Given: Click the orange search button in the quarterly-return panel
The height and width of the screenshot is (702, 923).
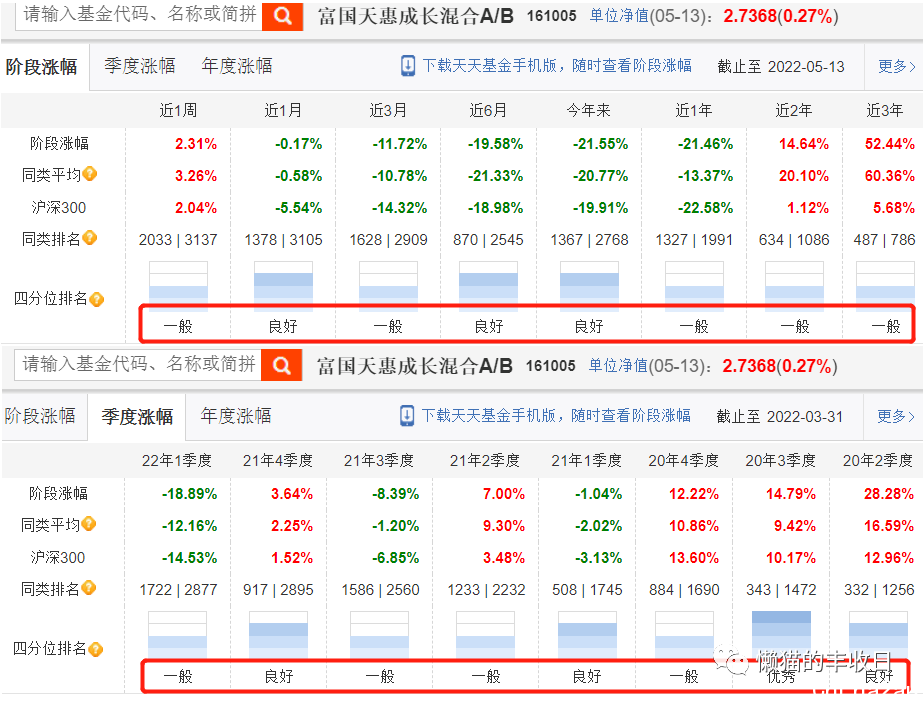Looking at the screenshot, I should tap(281, 365).
